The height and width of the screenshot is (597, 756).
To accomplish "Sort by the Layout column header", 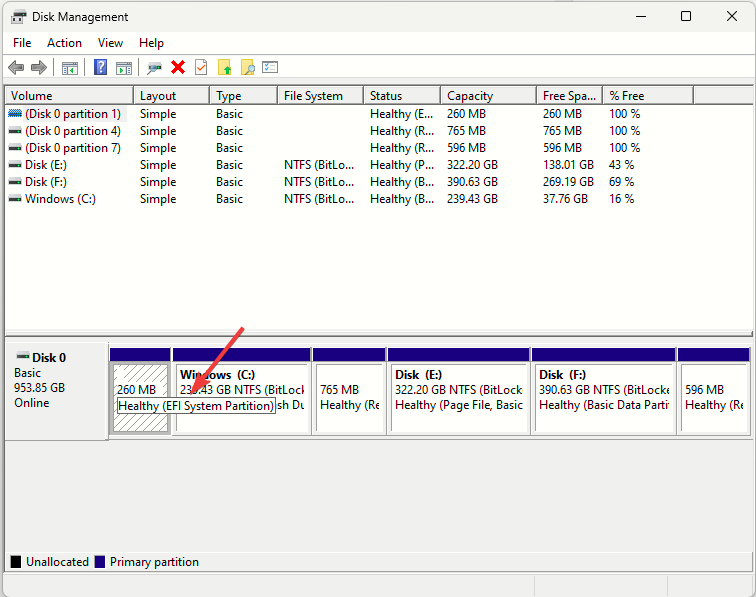I will [x=172, y=96].
